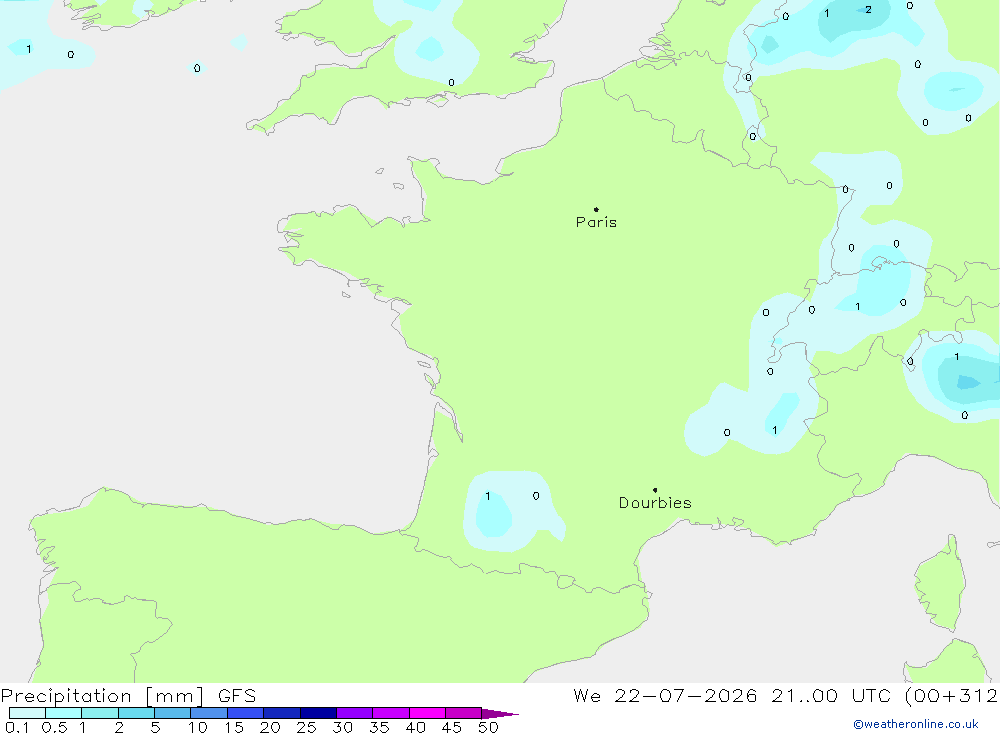The width and height of the screenshot is (1000, 733).
Task: Select the black dot marker above Paris
Action: (x=596, y=209)
